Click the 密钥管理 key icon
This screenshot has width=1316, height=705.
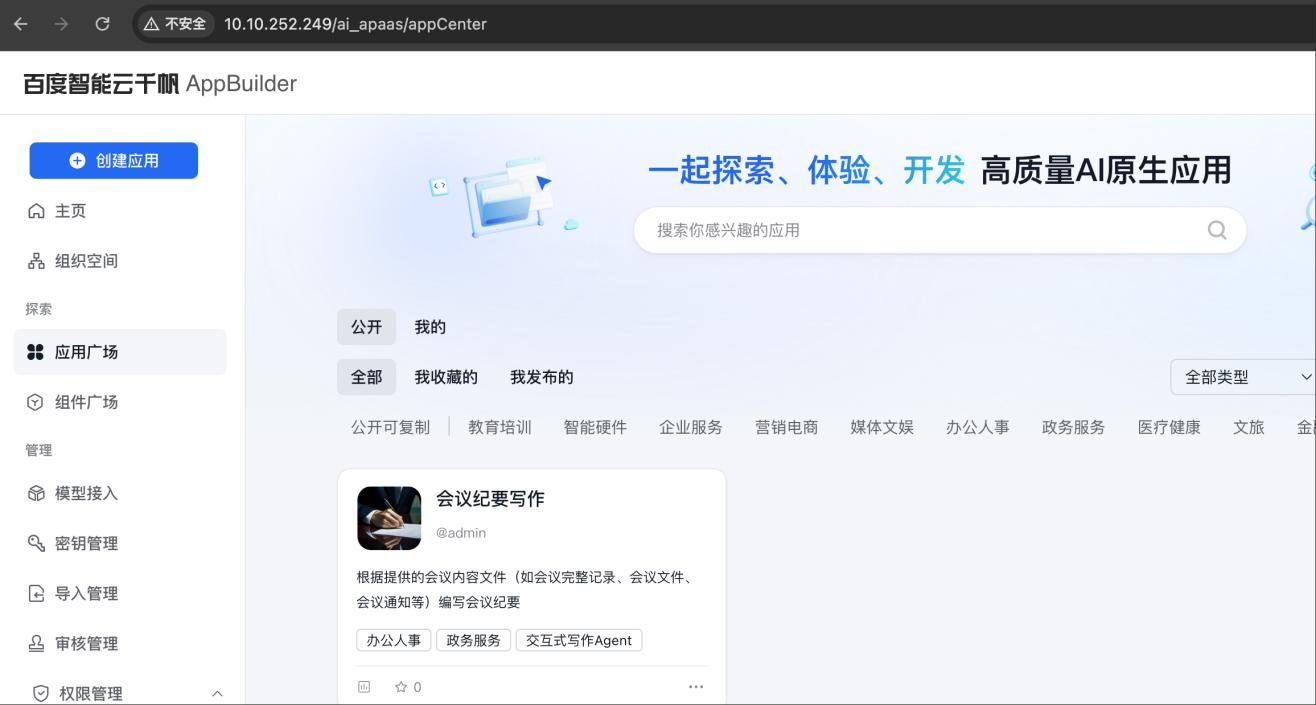37,543
